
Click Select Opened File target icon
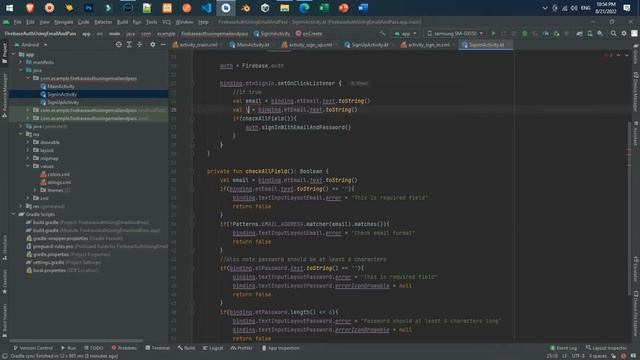[x=118, y=44]
